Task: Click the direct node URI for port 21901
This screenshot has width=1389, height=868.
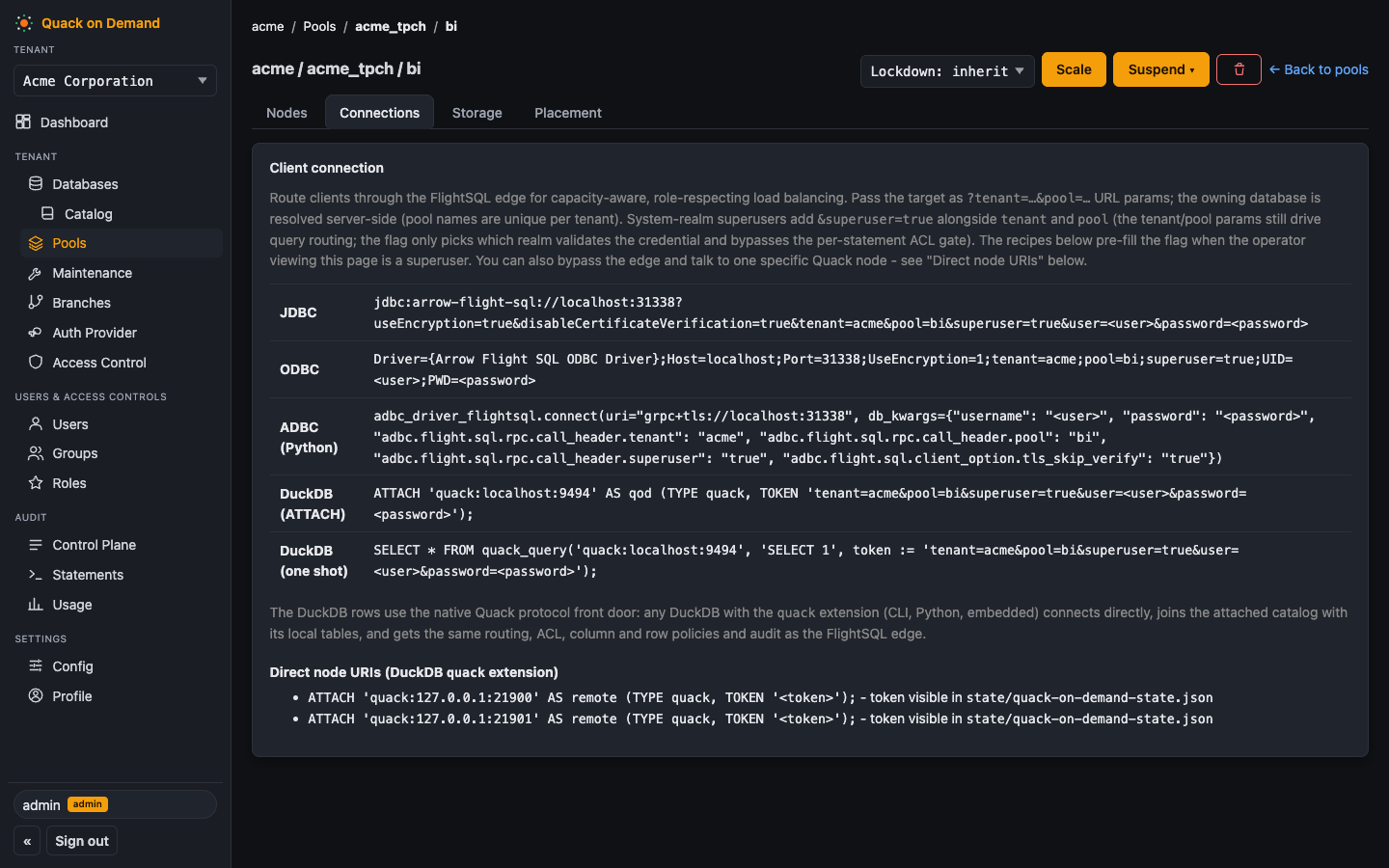Action: pyautogui.click(x=582, y=719)
